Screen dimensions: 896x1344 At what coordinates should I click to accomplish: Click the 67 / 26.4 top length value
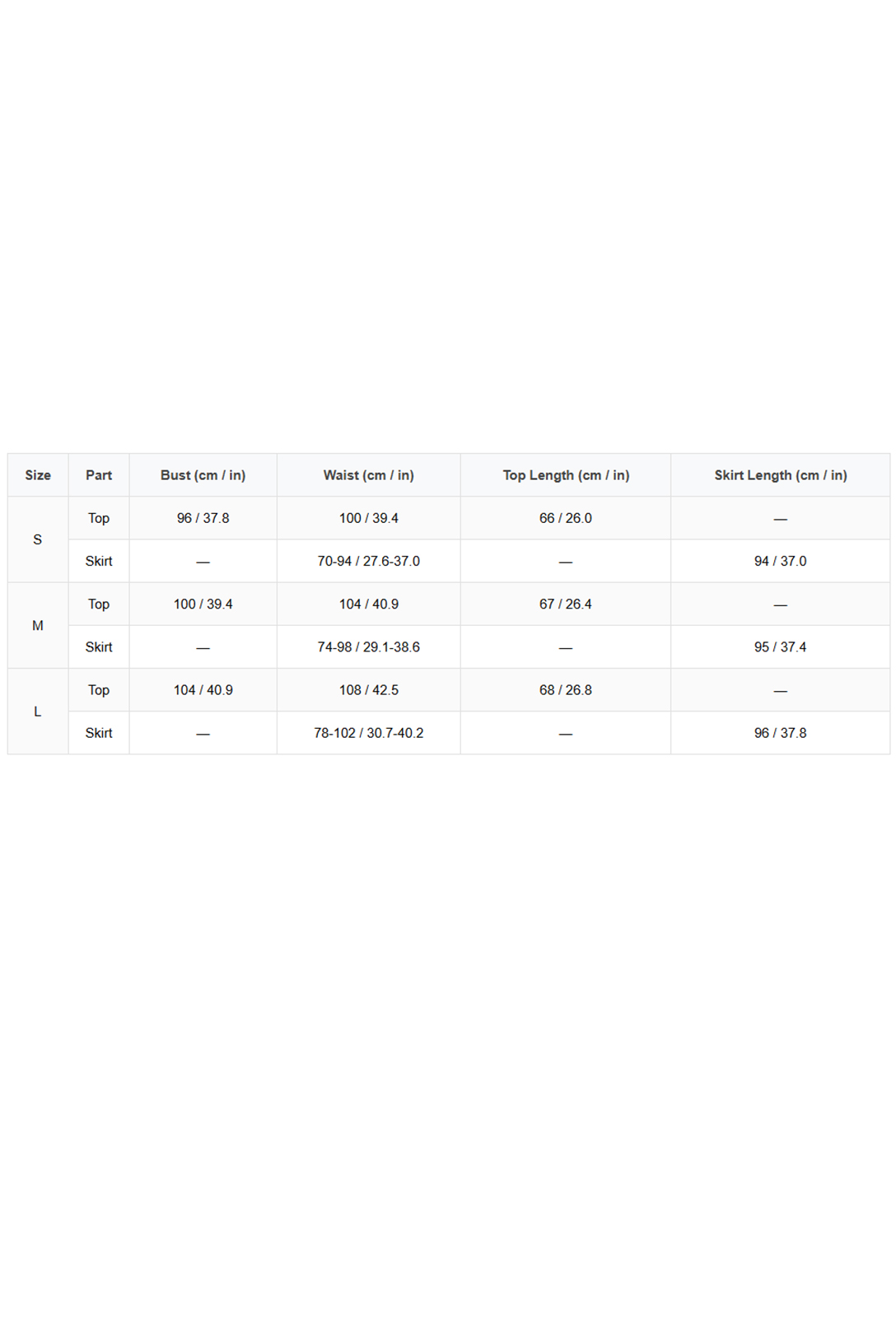pos(566,604)
